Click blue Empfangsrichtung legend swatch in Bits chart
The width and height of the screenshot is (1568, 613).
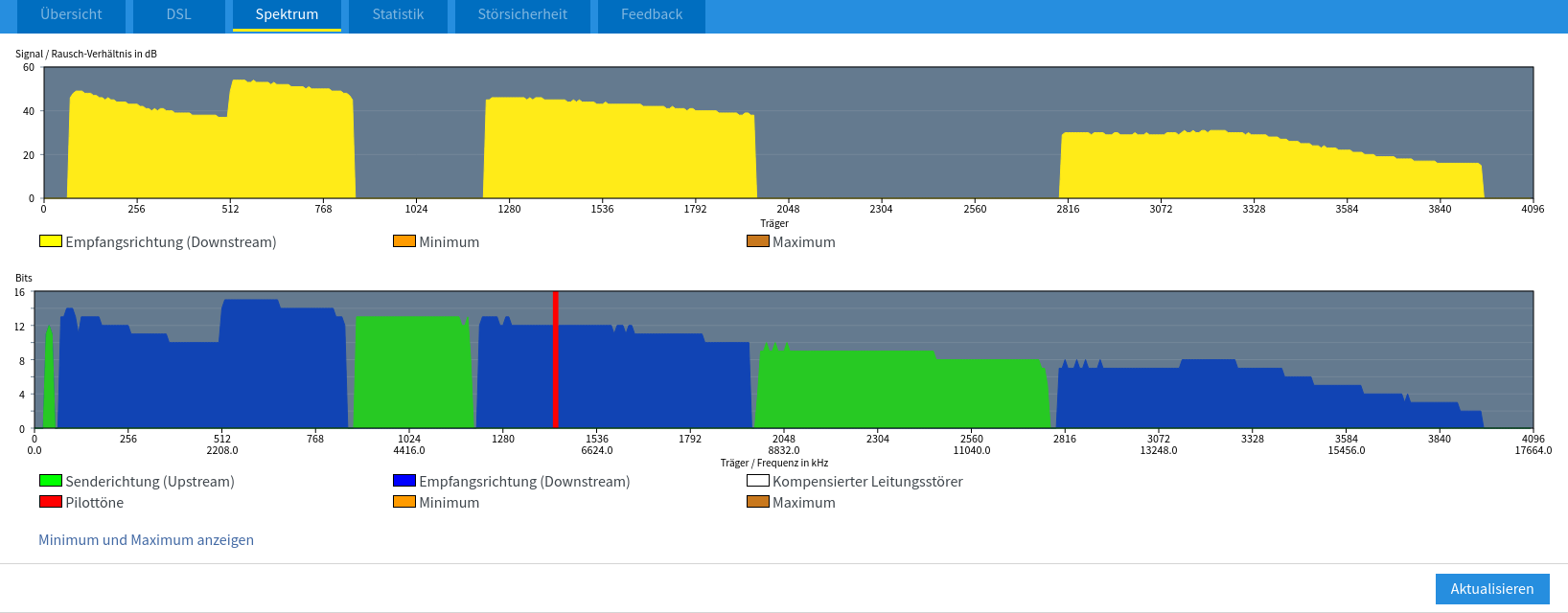pyautogui.click(x=404, y=481)
